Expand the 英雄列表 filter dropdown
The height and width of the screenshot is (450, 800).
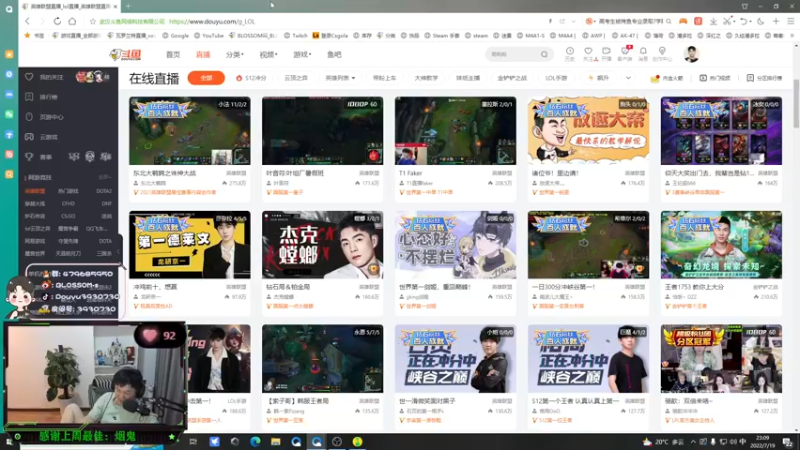pyautogui.click(x=340, y=78)
